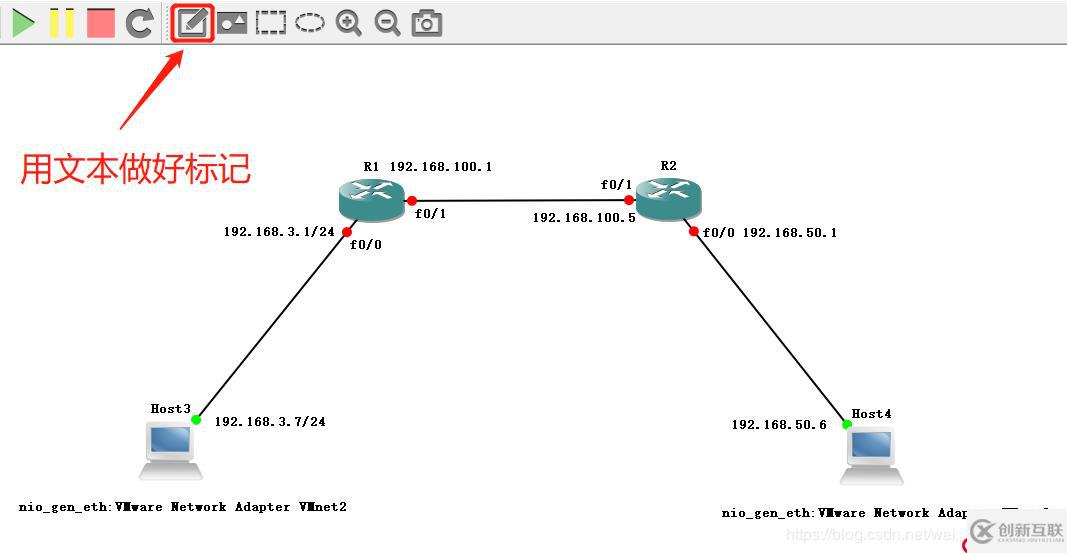Select the R2 router icon

coord(668,199)
